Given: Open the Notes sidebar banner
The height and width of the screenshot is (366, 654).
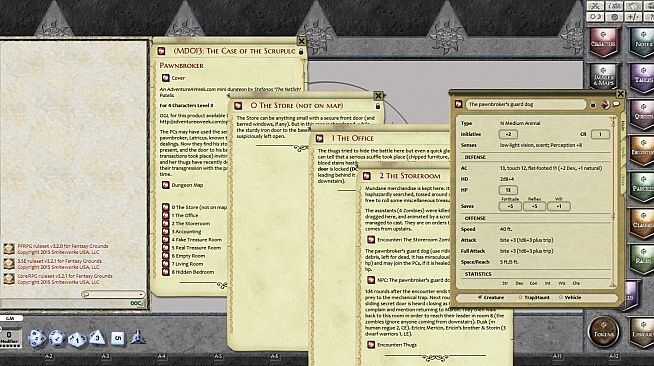Looking at the screenshot, I should [642, 42].
